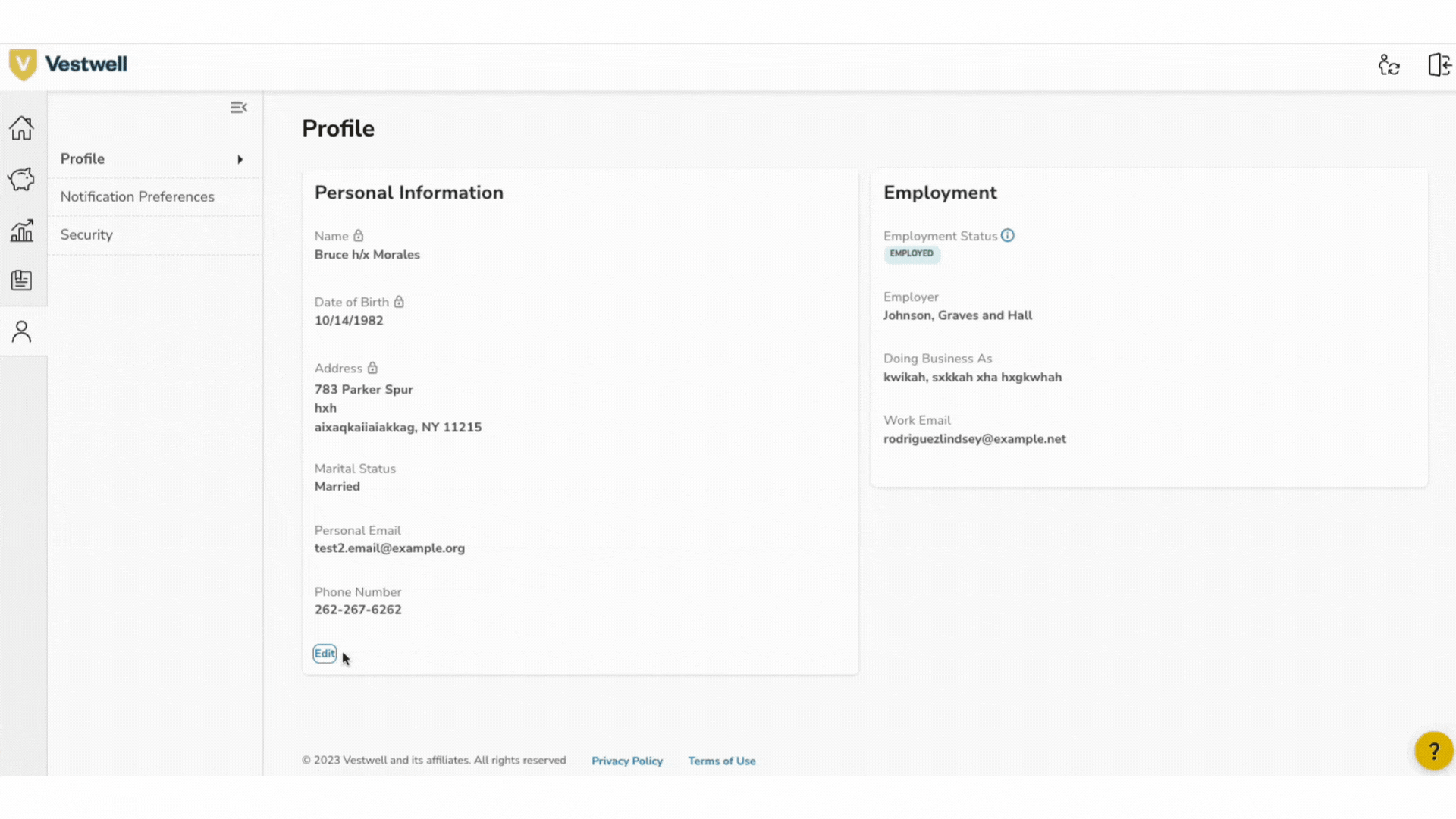Screen dimensions: 1456x819
Task: Open the Terms of Use link
Action: pyautogui.click(x=721, y=761)
